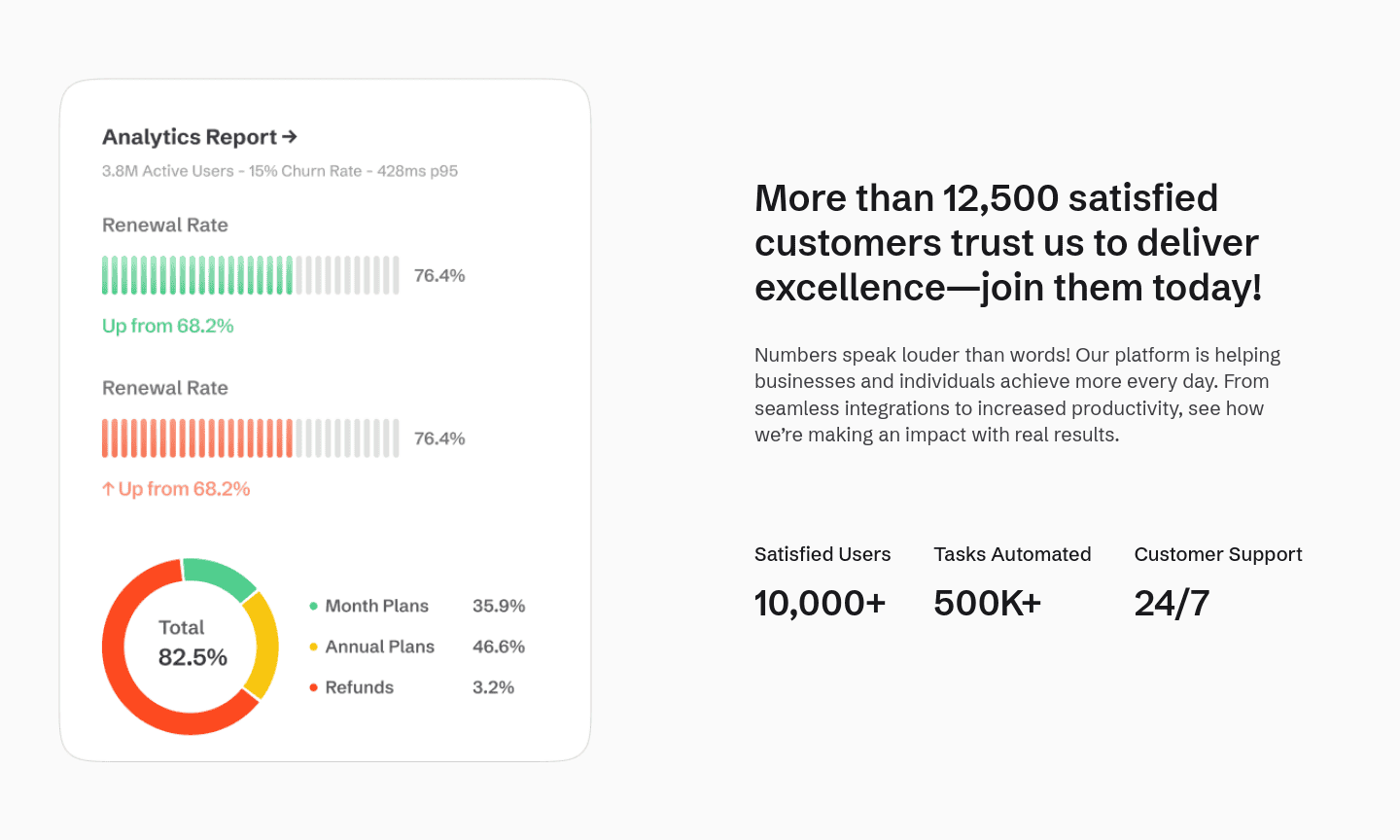Viewport: 1400px width, 840px height.
Task: Click the arrow icon beside Analytics Report
Action: click(x=290, y=137)
